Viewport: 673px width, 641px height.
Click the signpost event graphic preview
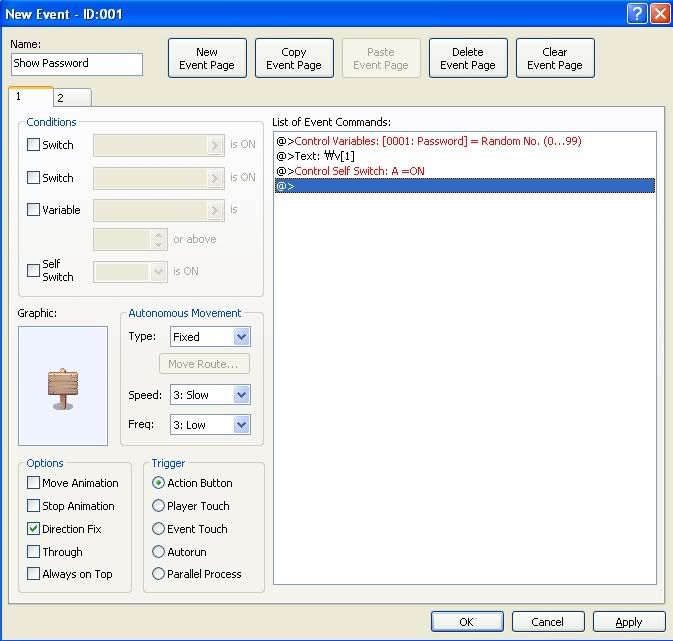click(63, 386)
